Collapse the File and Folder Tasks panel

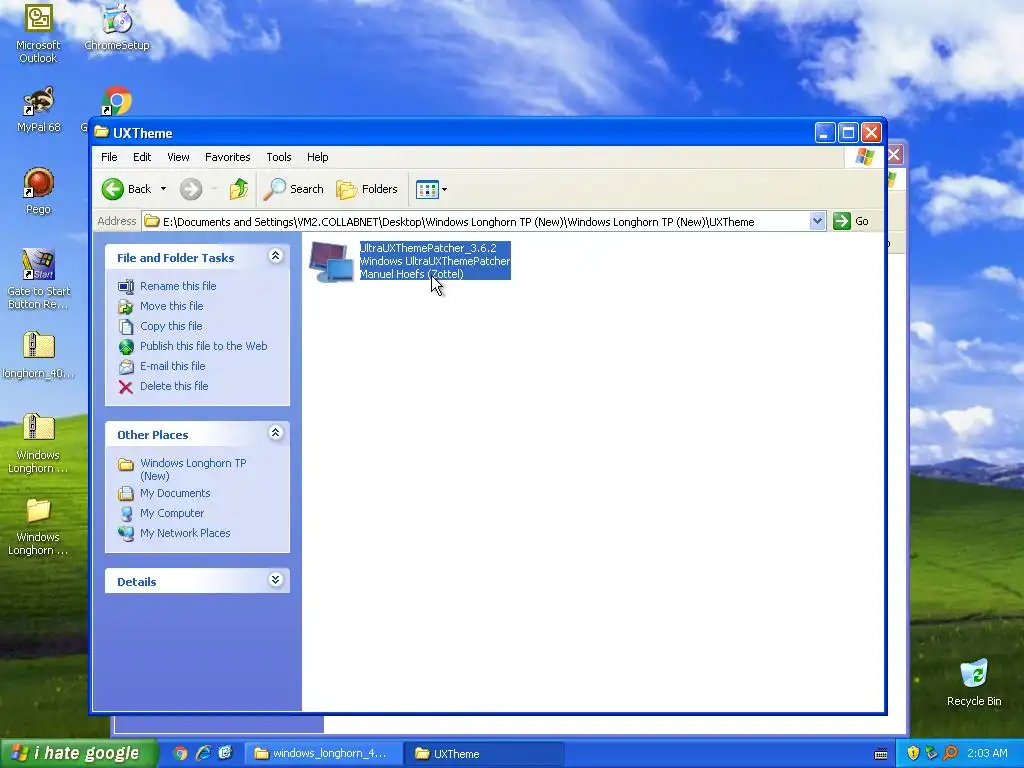276,256
